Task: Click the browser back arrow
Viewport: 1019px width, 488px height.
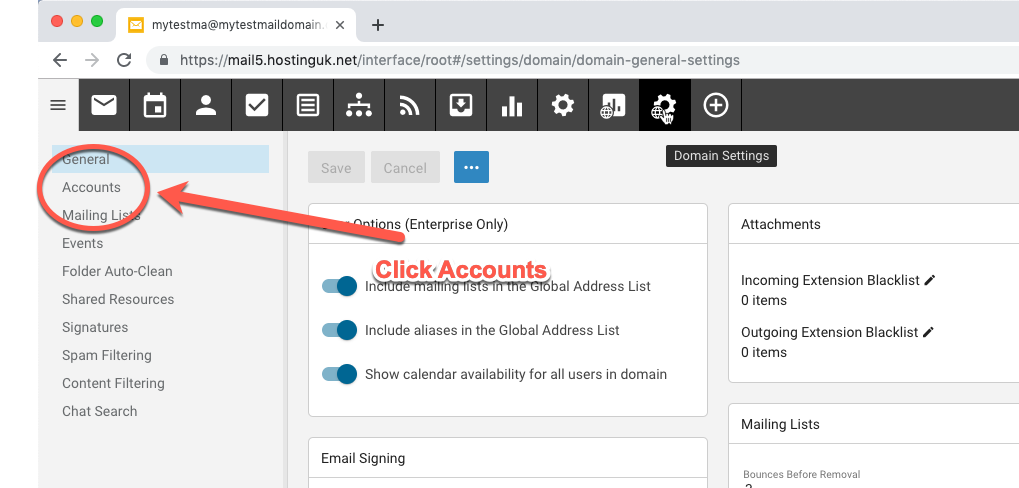Action: tap(60, 60)
